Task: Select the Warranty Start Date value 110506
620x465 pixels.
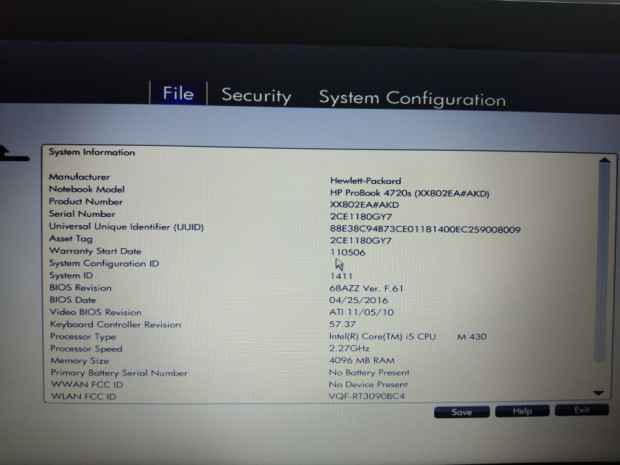Action: [346, 253]
